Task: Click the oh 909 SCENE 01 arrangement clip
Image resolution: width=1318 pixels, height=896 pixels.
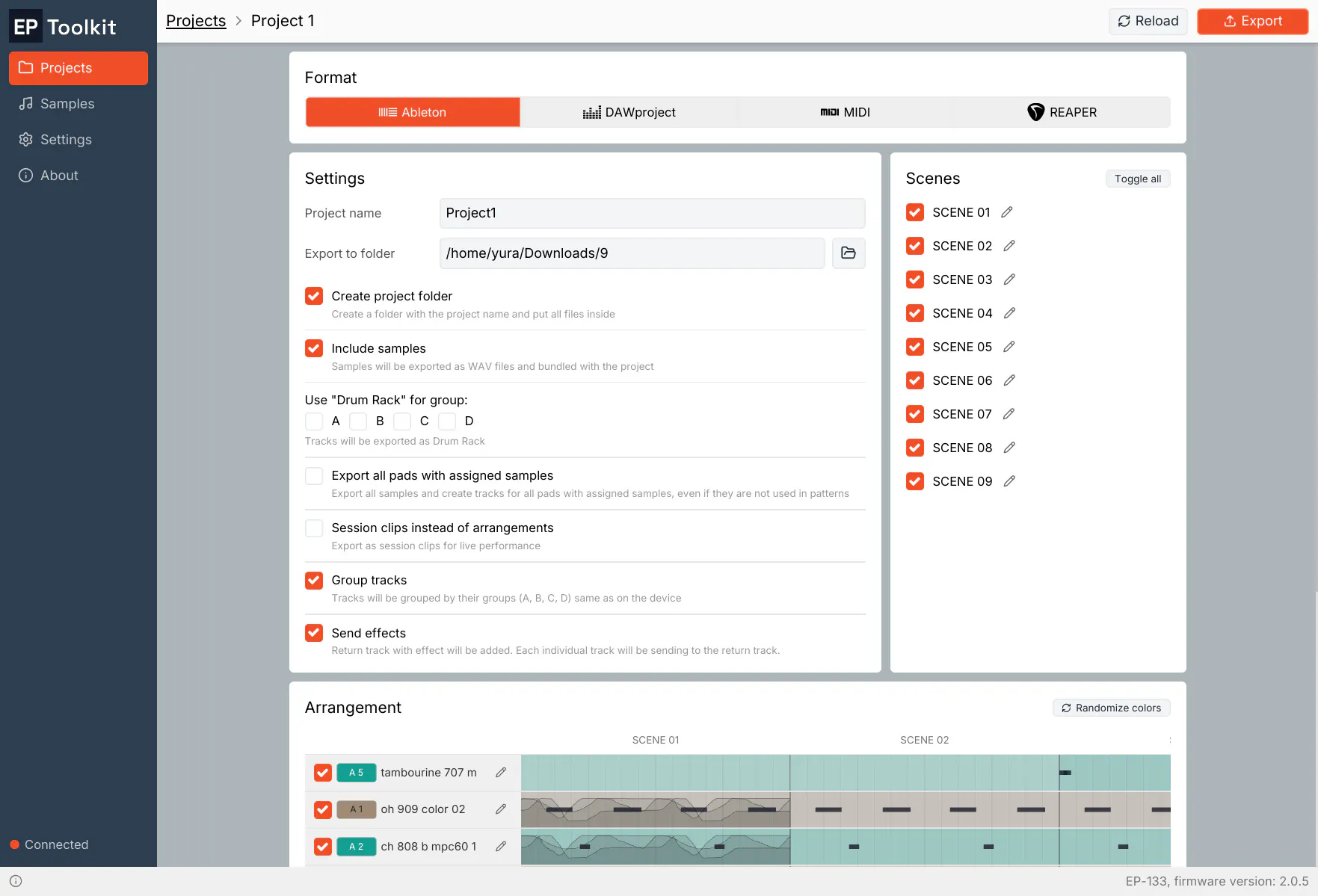Action: (656, 809)
